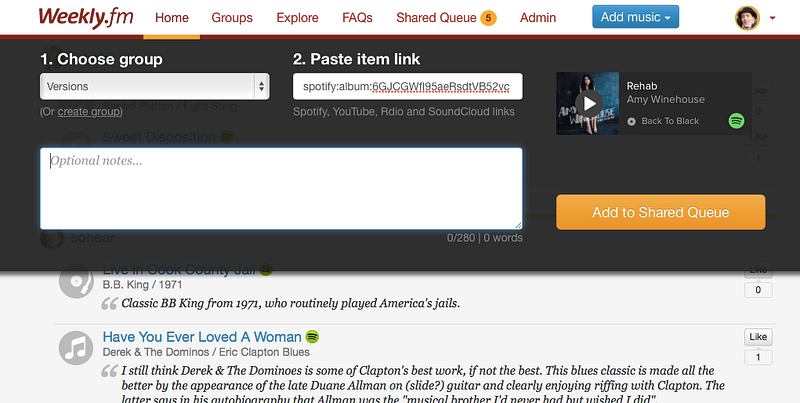Click the music note icon for Derek & The Dominos
Image resolution: width=800 pixels, height=403 pixels.
pyautogui.click(x=76, y=348)
